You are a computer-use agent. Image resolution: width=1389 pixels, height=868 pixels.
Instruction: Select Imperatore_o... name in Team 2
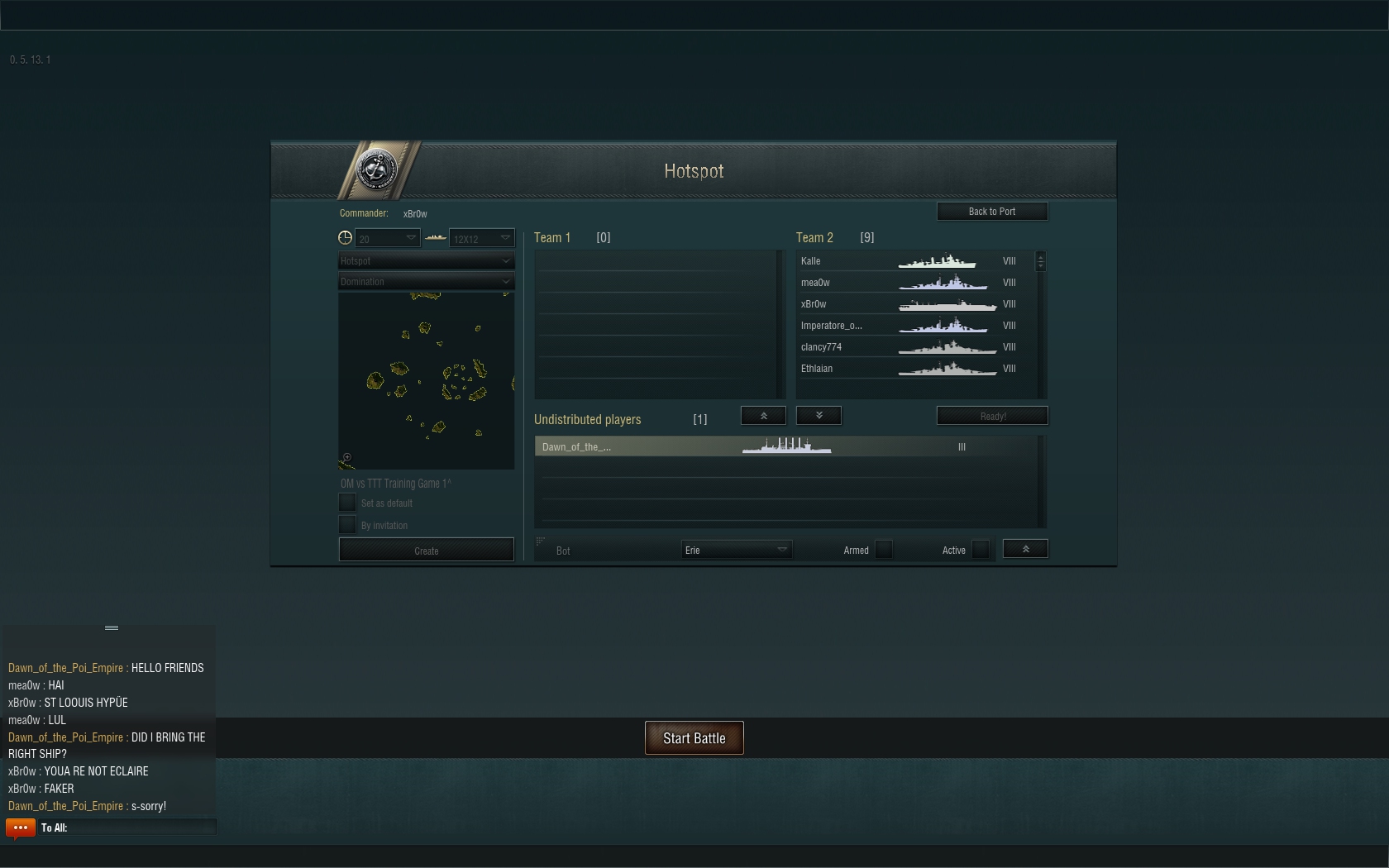click(x=832, y=326)
